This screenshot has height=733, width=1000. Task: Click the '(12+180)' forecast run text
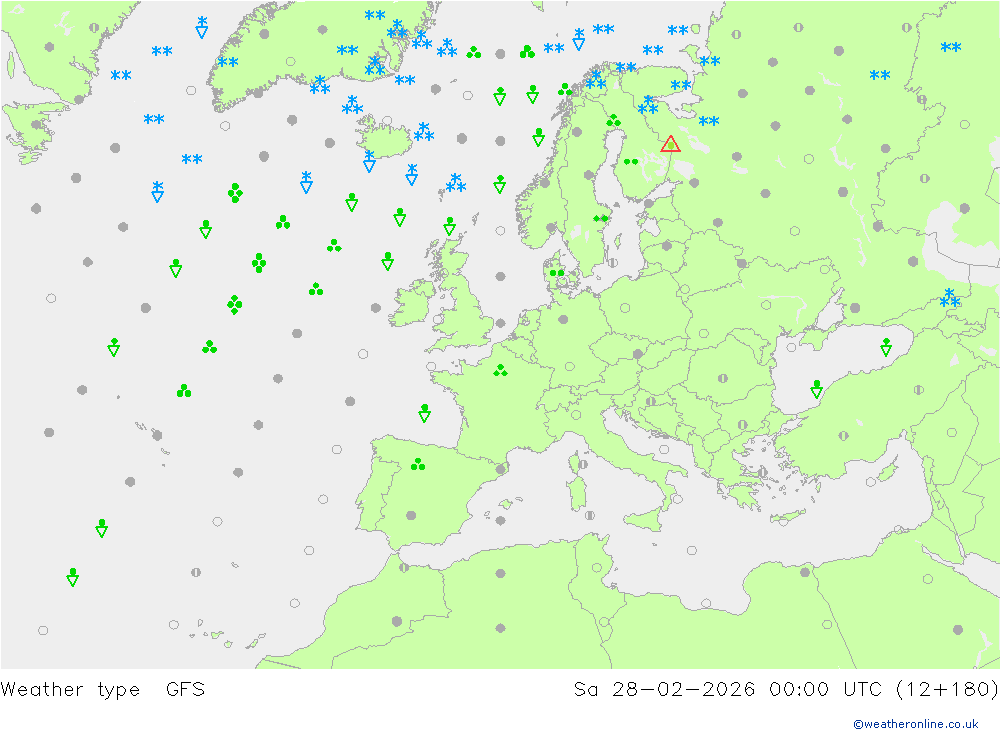pyautogui.click(x=947, y=690)
